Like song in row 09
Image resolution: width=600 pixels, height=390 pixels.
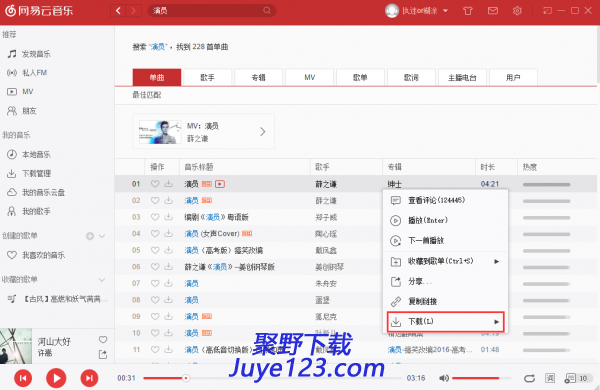pyautogui.click(x=155, y=317)
